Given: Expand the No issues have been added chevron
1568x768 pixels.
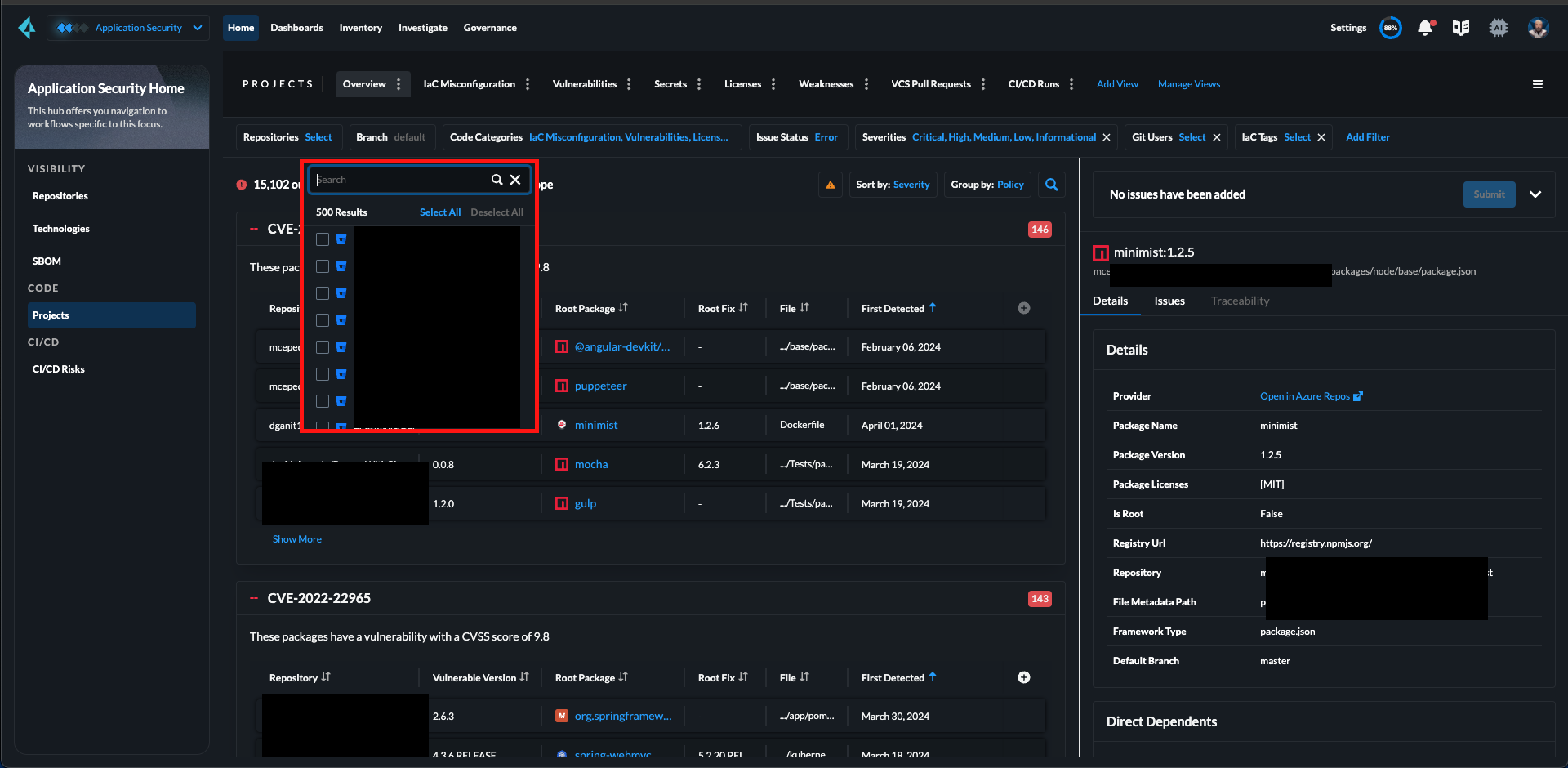Looking at the screenshot, I should coord(1535,194).
